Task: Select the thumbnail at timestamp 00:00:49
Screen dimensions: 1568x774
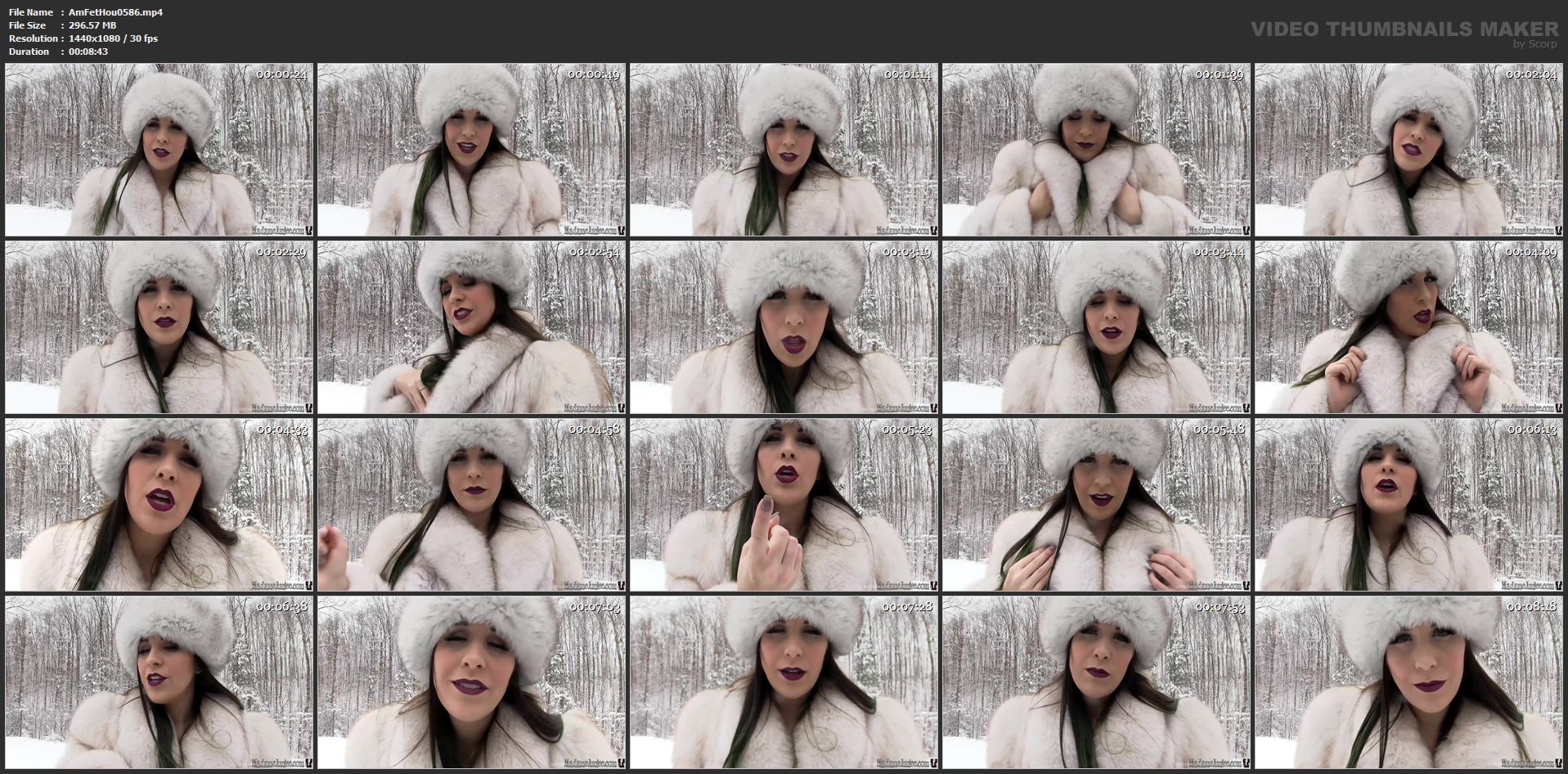Action: [x=471, y=150]
